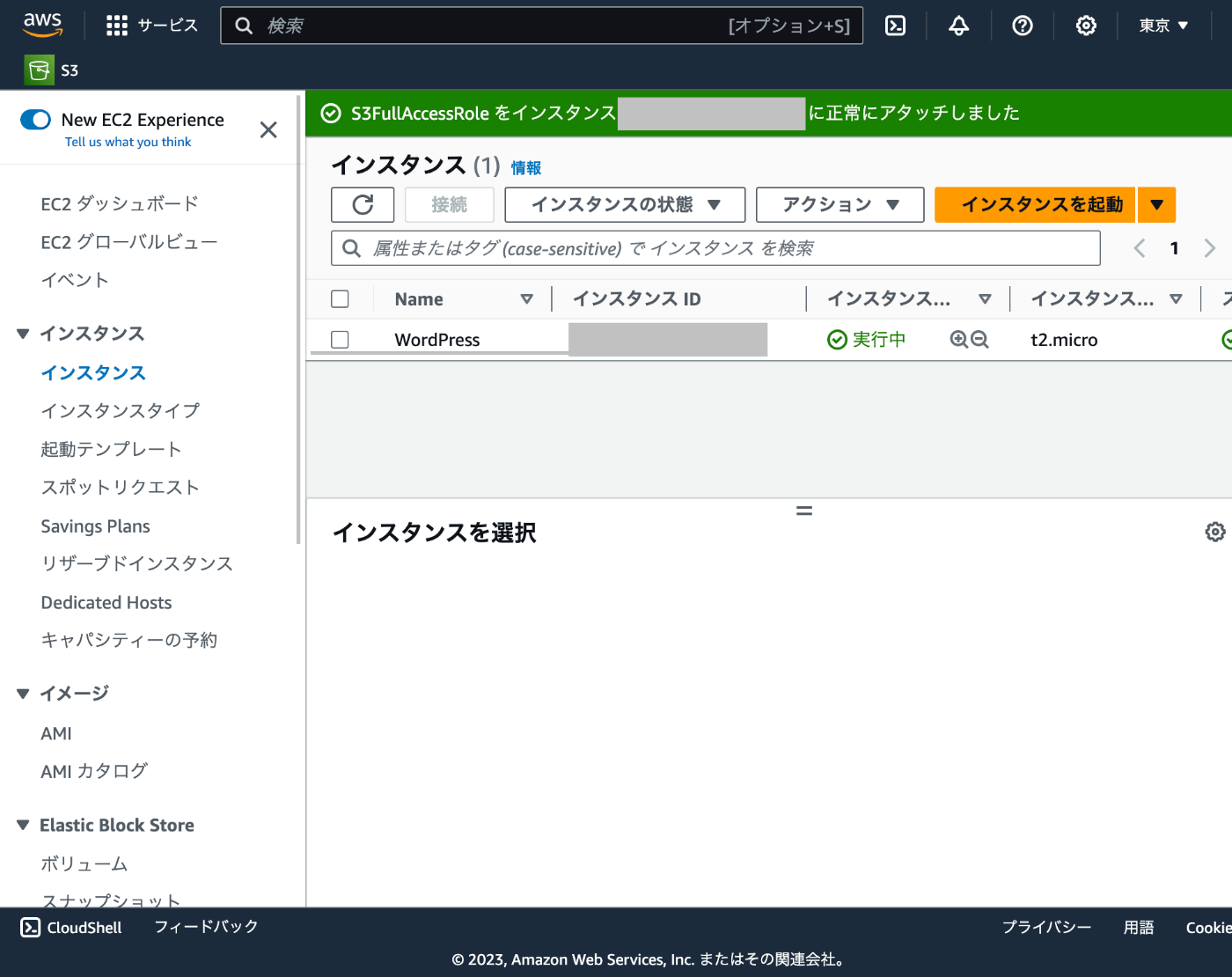1232x977 pixels.
Task: Click the Instance ID column header
Action: tap(637, 299)
